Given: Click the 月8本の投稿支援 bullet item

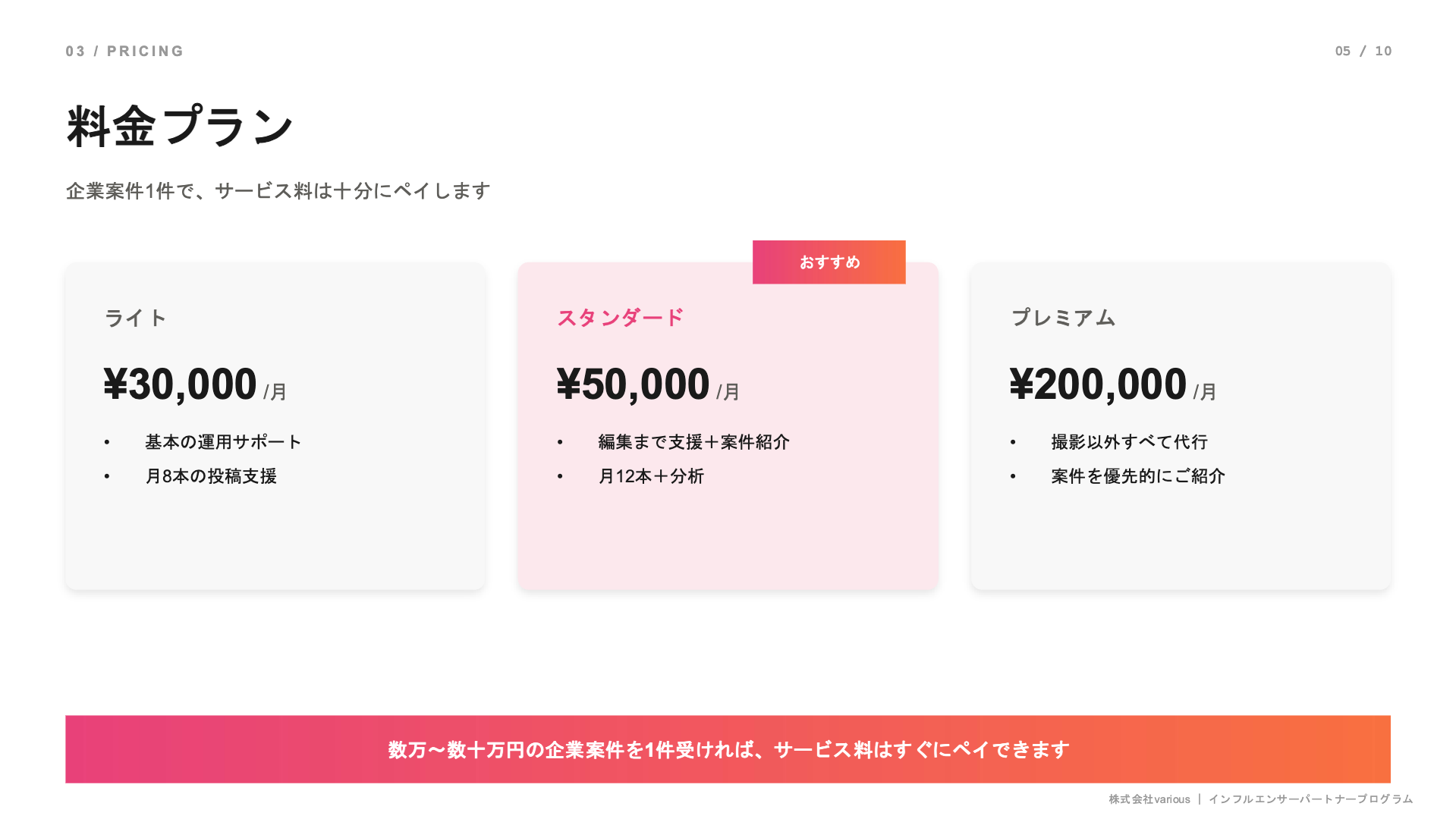Looking at the screenshot, I should tap(211, 476).
